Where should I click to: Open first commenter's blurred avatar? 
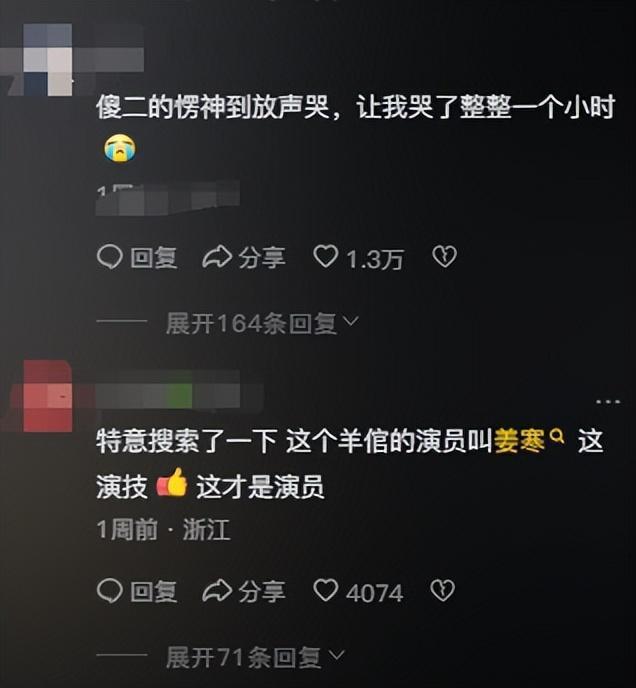47,60
